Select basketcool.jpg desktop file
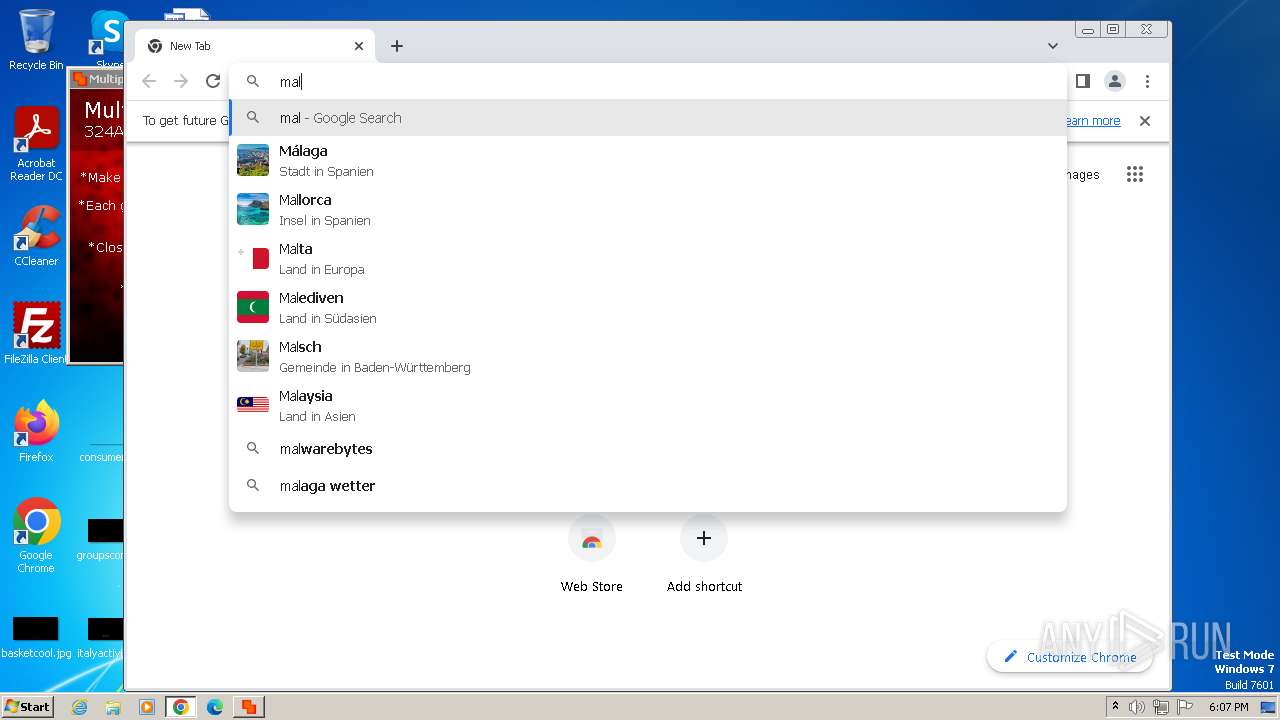The height and width of the screenshot is (720, 1280). (x=36, y=637)
